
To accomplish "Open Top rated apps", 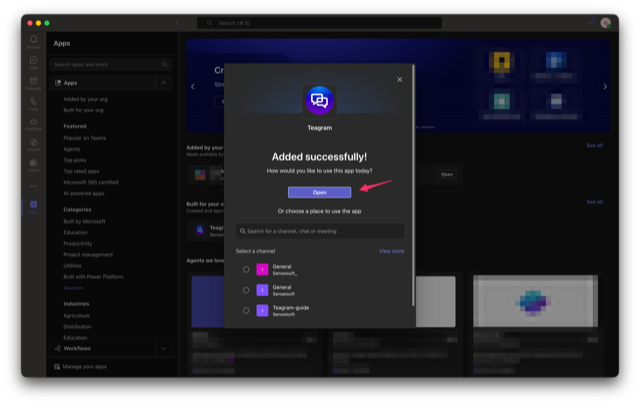I will [81, 171].
